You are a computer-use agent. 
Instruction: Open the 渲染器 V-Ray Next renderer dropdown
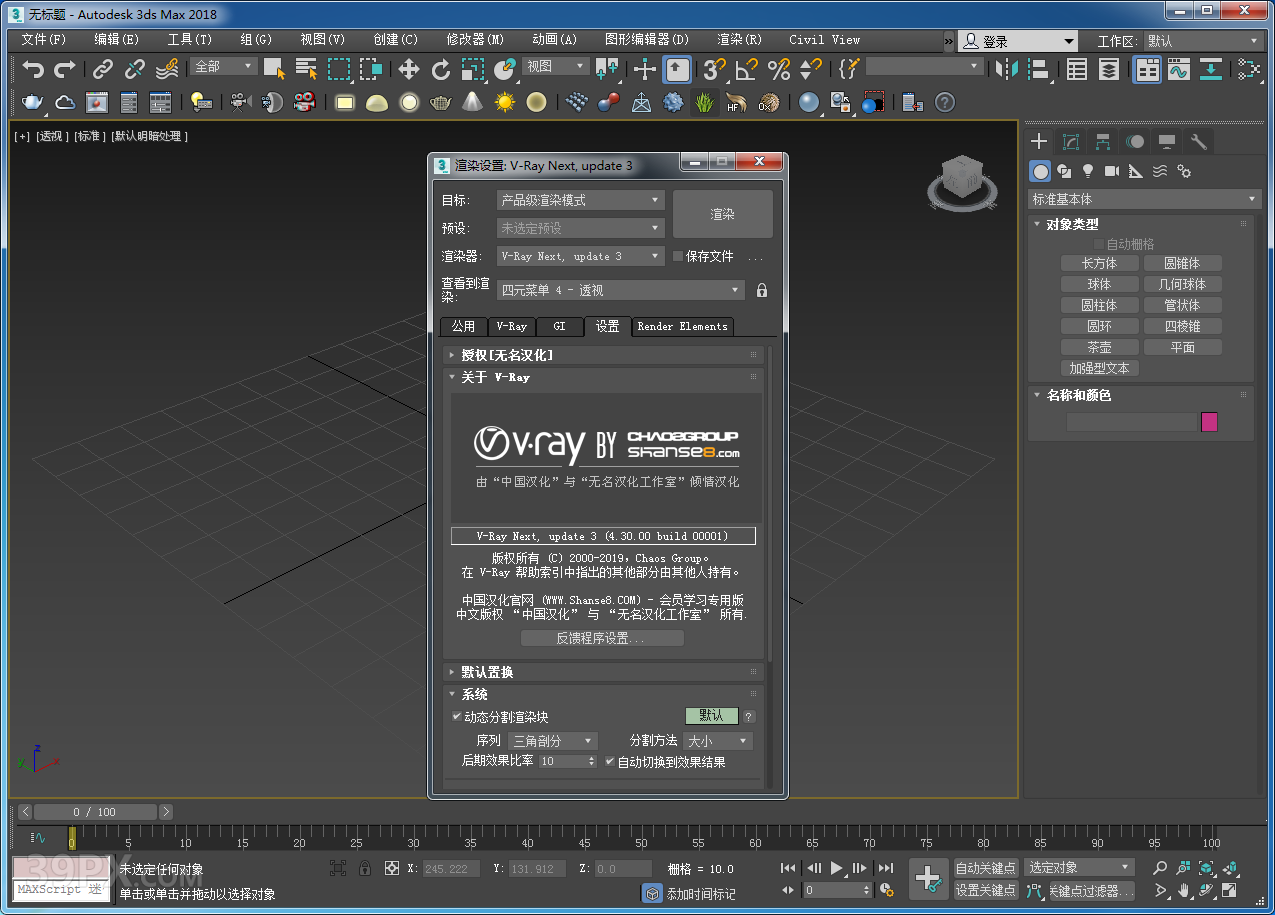click(581, 256)
